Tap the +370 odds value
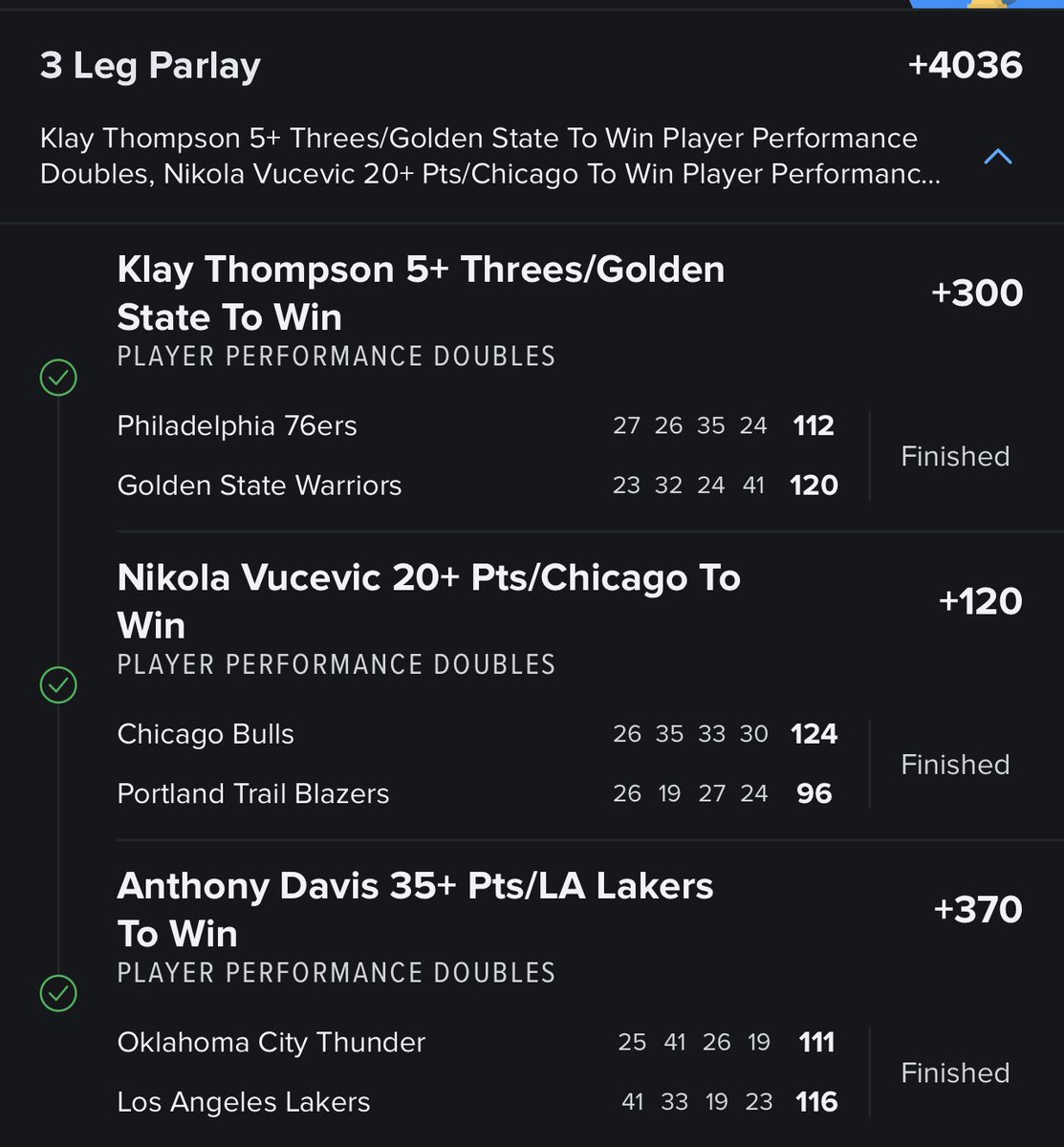1064x1147 pixels. tap(977, 909)
